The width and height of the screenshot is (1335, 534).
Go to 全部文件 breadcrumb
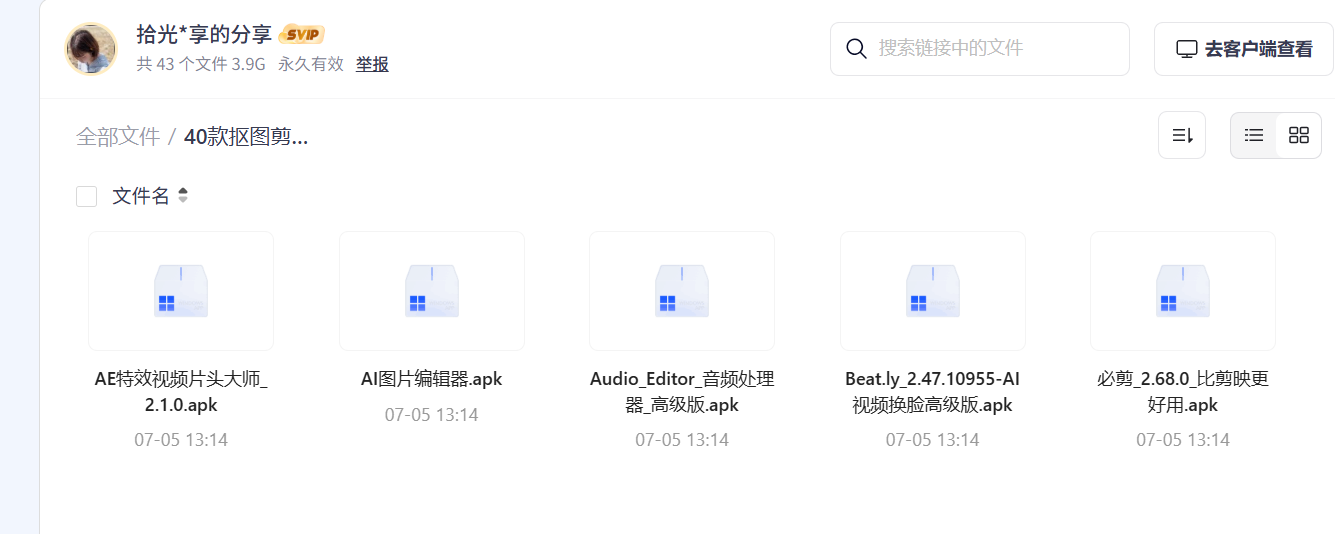118,137
